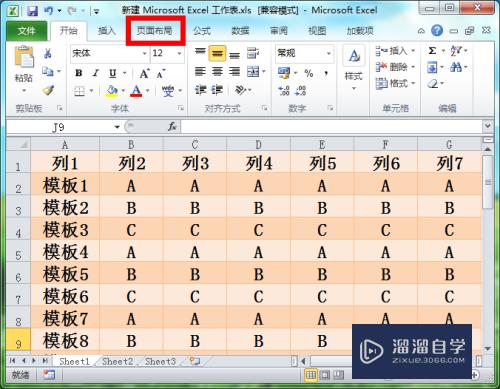
Task: Switch to the Formulas (公式) tab
Action: pos(202,31)
